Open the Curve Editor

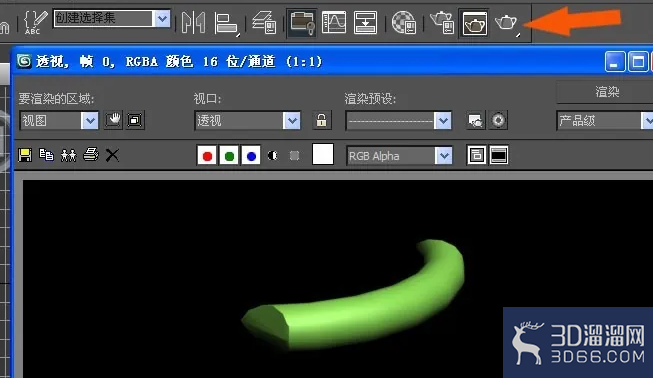(334, 22)
